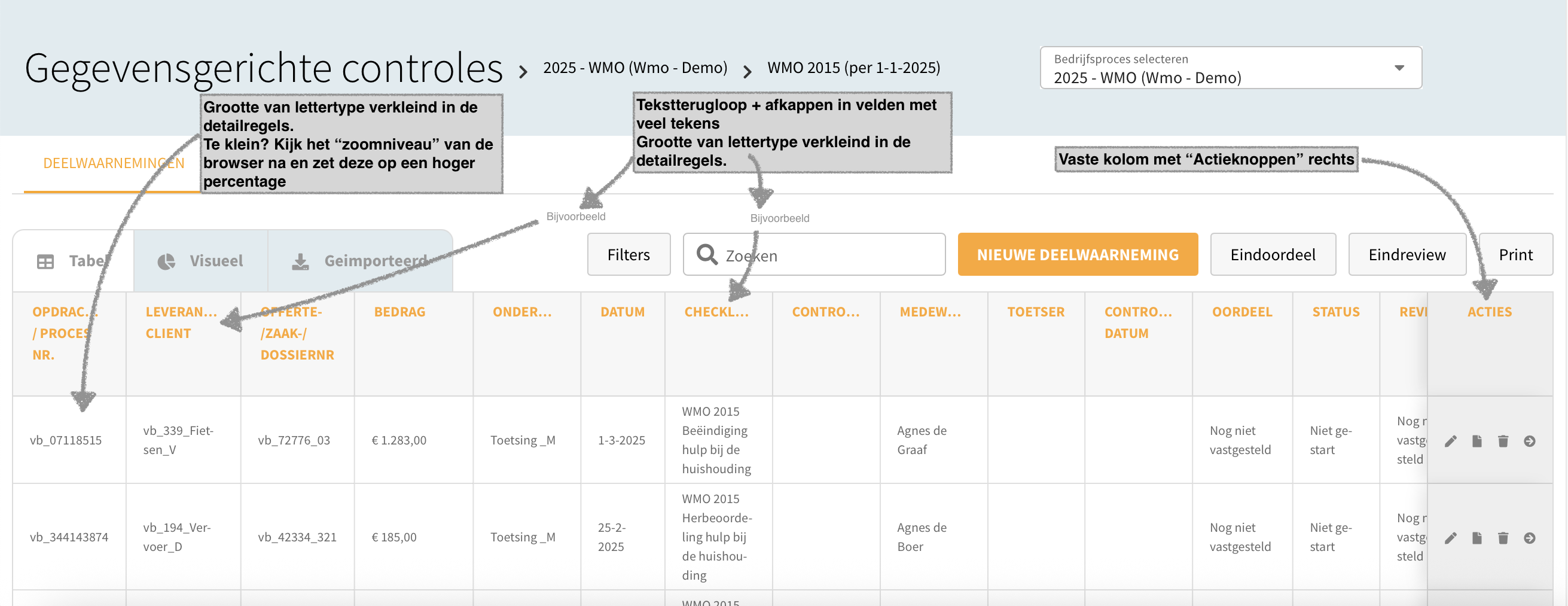Click the Print button
The image size is (1568, 606).
point(1515,255)
